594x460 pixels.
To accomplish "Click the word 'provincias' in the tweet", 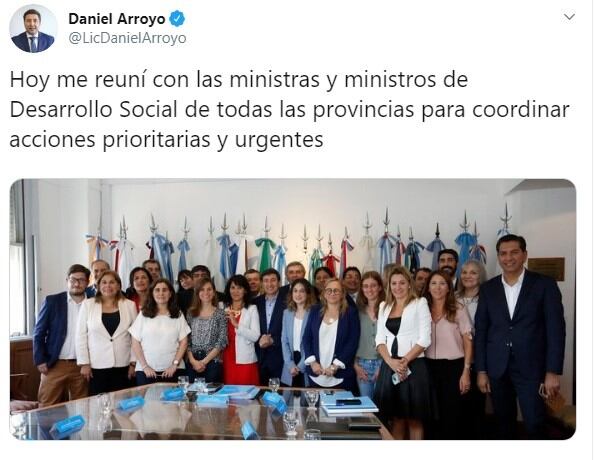I will click(363, 110).
